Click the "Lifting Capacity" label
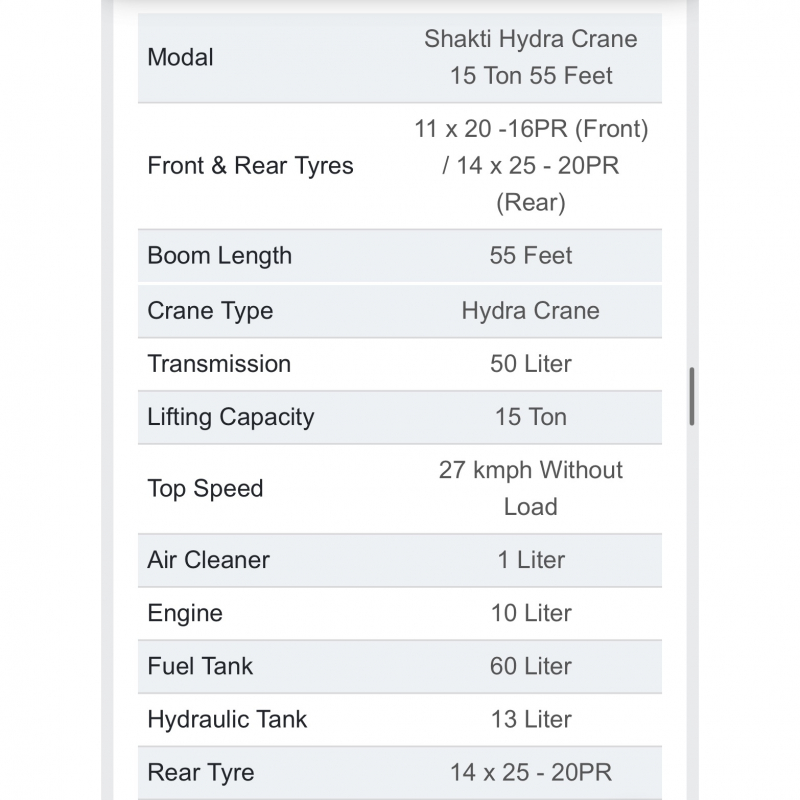The height and width of the screenshot is (800, 800). click(231, 417)
